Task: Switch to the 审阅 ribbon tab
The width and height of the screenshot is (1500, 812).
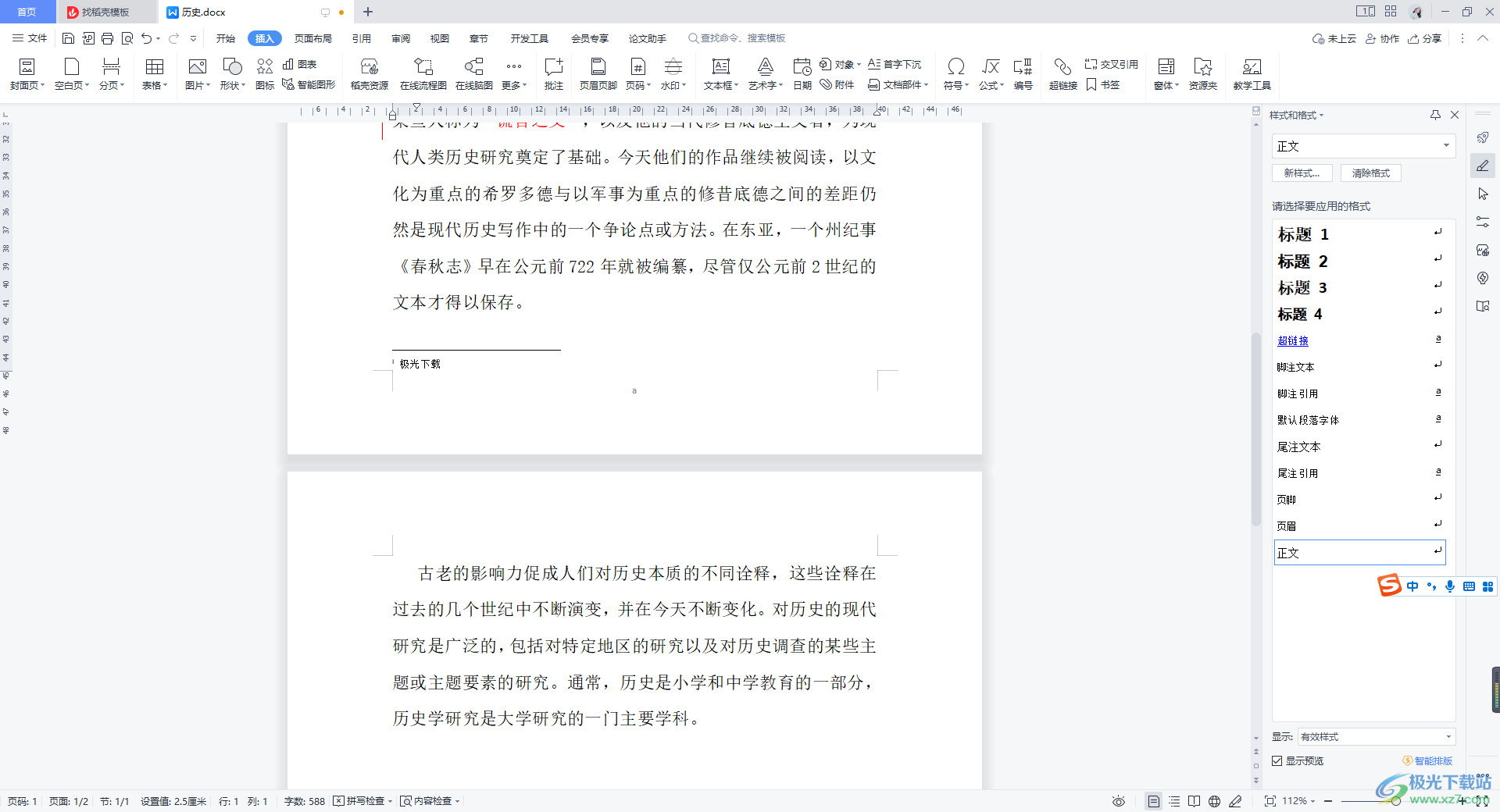Action: pos(401,38)
